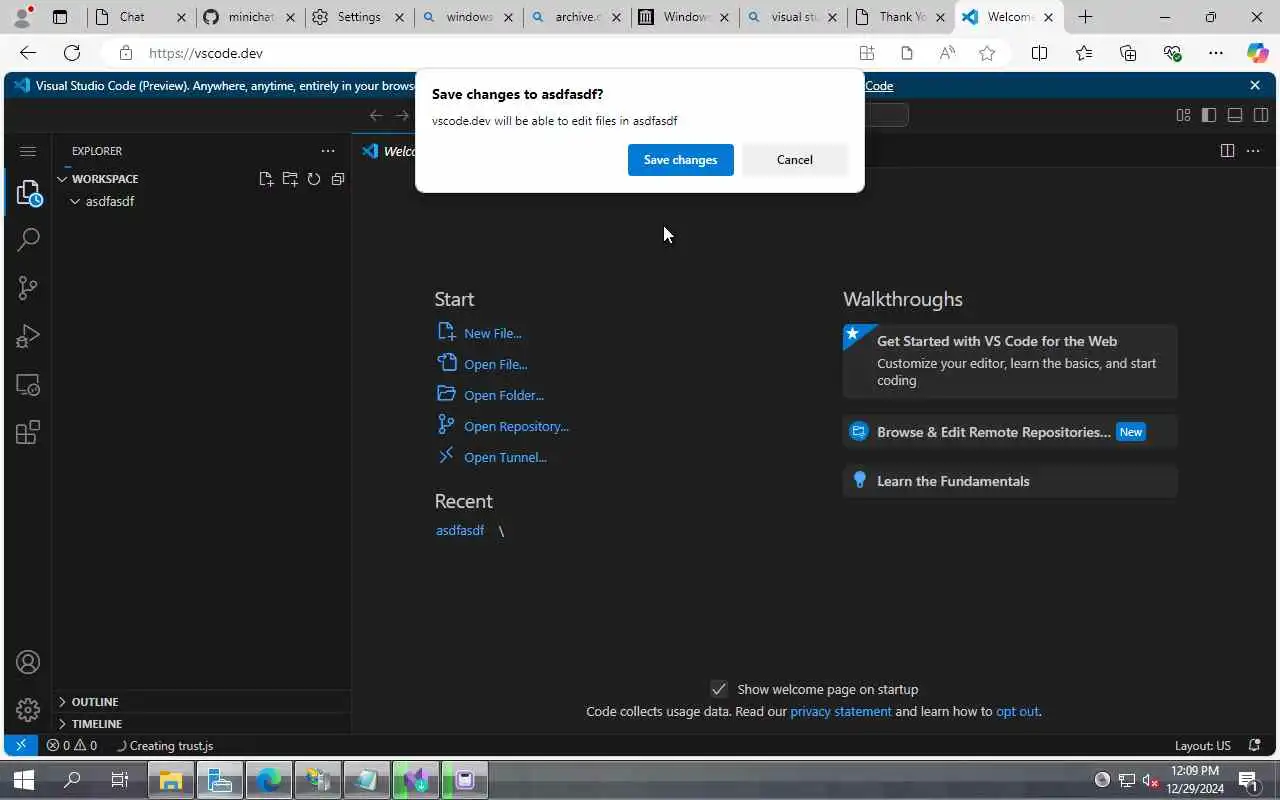The width and height of the screenshot is (1280, 800).
Task: Click Save changes in the dialog
Action: tap(680, 160)
